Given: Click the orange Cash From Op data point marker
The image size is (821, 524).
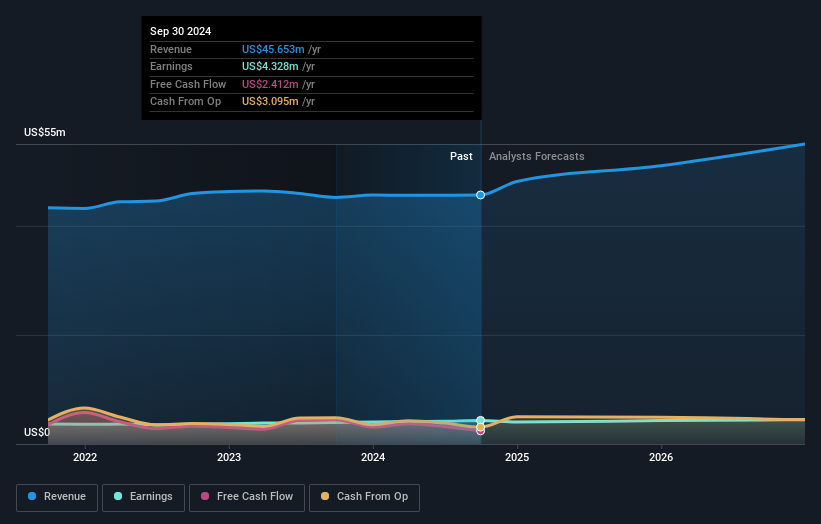Looking at the screenshot, I should coord(480,427).
